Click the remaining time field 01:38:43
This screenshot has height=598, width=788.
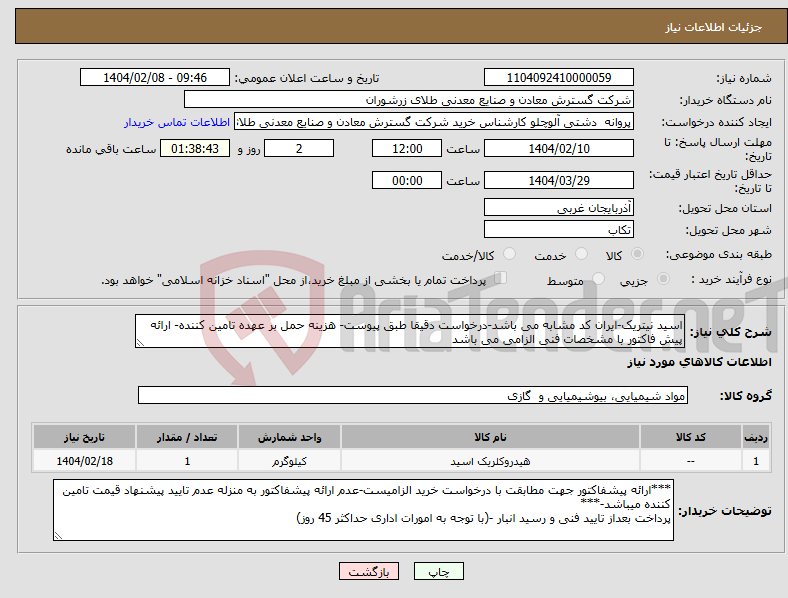click(195, 148)
